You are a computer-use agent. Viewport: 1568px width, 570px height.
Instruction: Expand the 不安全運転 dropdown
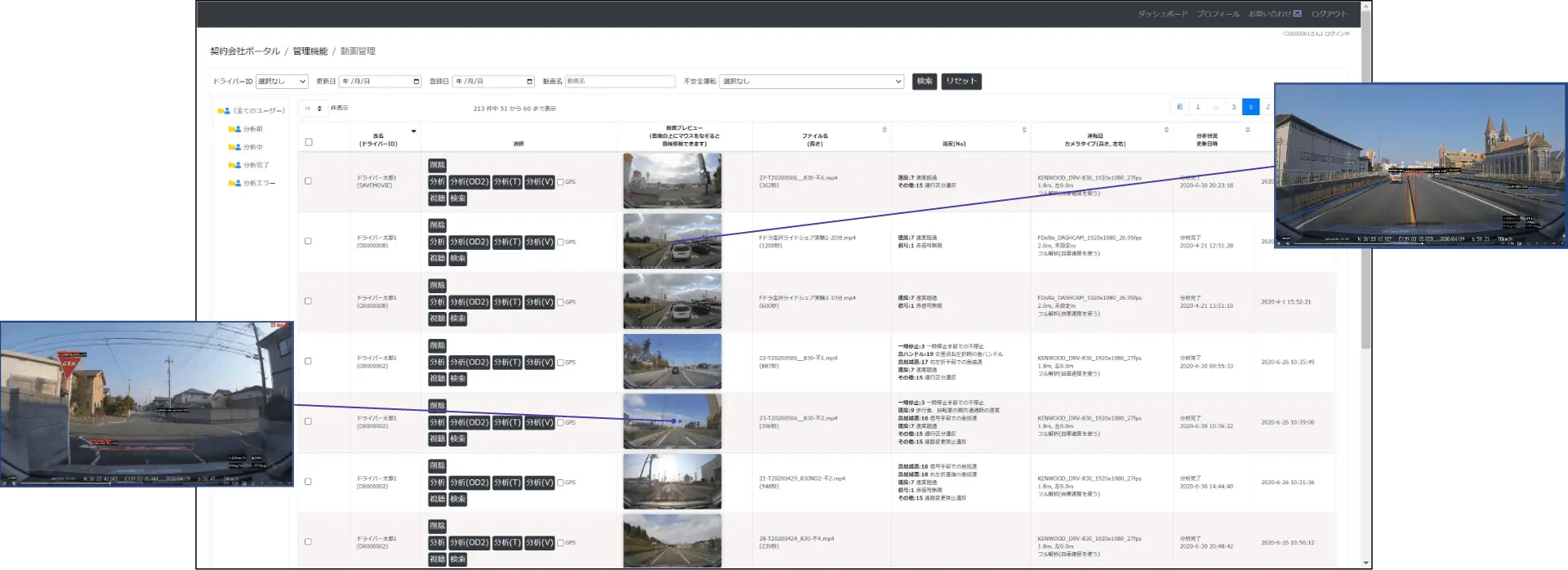[x=811, y=82]
